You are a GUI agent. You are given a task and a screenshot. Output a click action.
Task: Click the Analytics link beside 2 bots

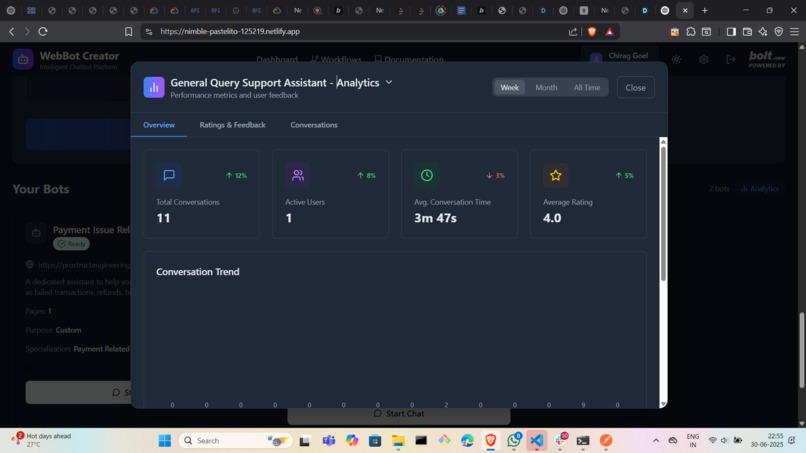pos(760,189)
